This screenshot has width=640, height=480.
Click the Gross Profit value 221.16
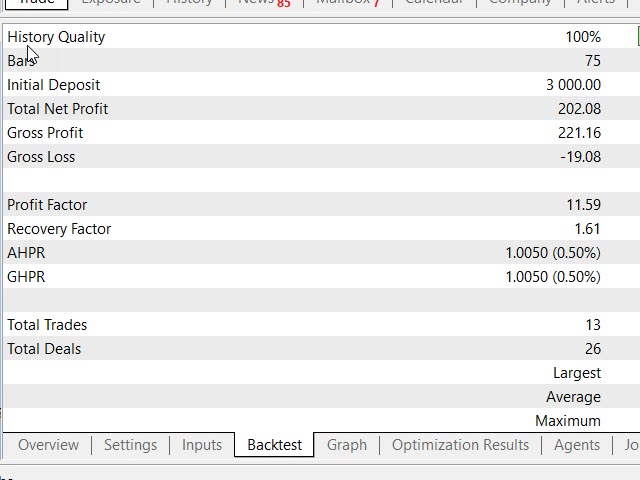[x=579, y=133]
